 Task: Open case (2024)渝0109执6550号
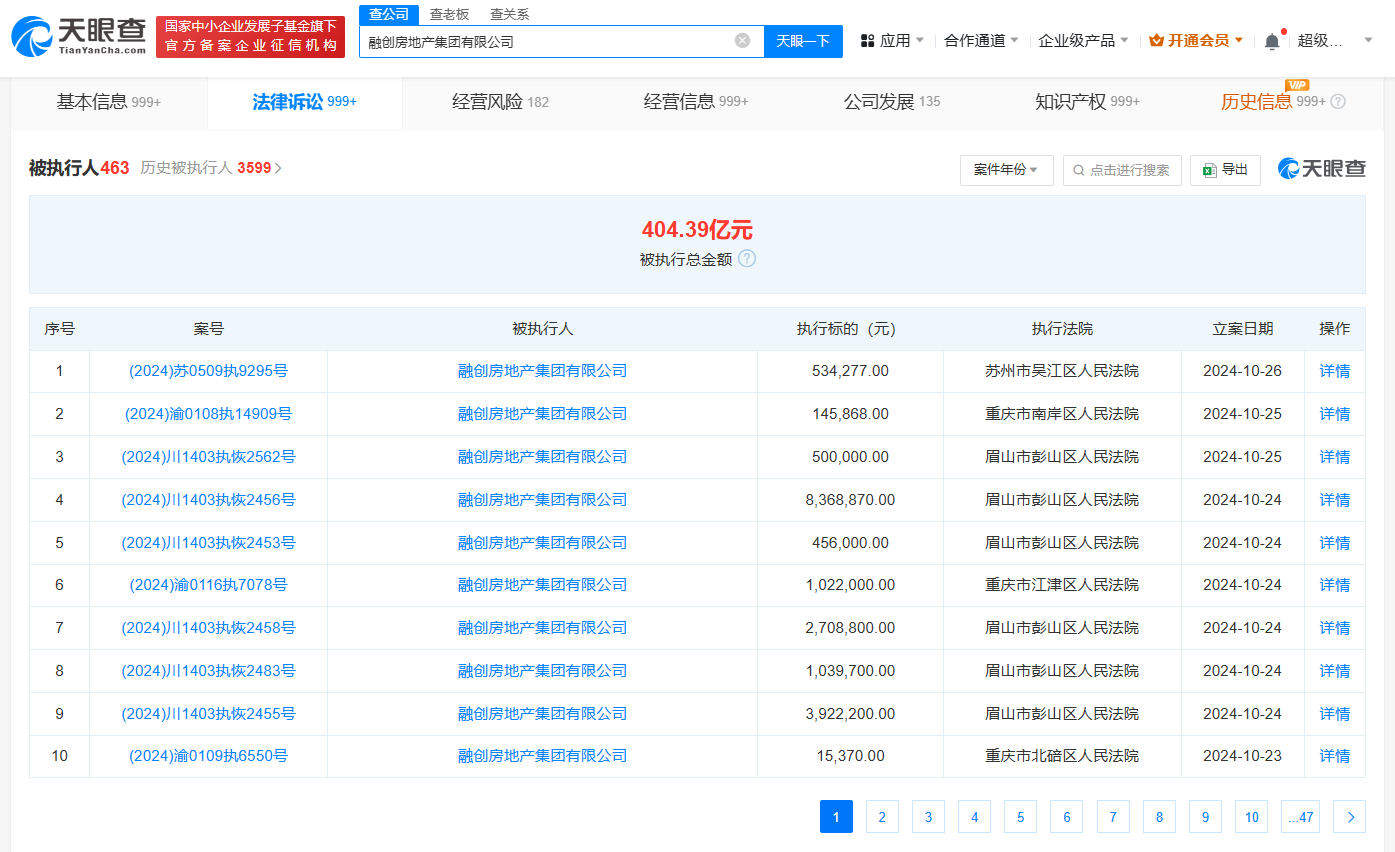pyautogui.click(x=208, y=756)
